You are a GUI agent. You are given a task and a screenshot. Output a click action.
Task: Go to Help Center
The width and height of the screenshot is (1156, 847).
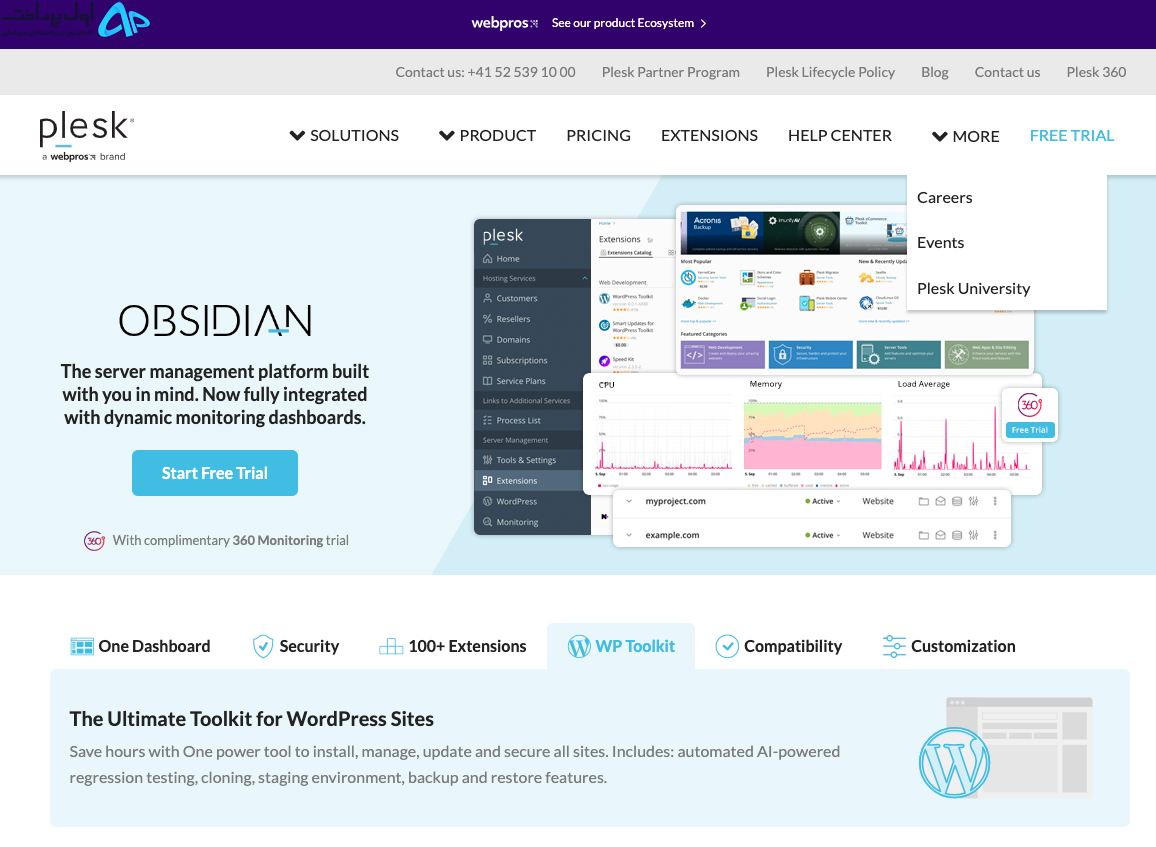pos(840,136)
